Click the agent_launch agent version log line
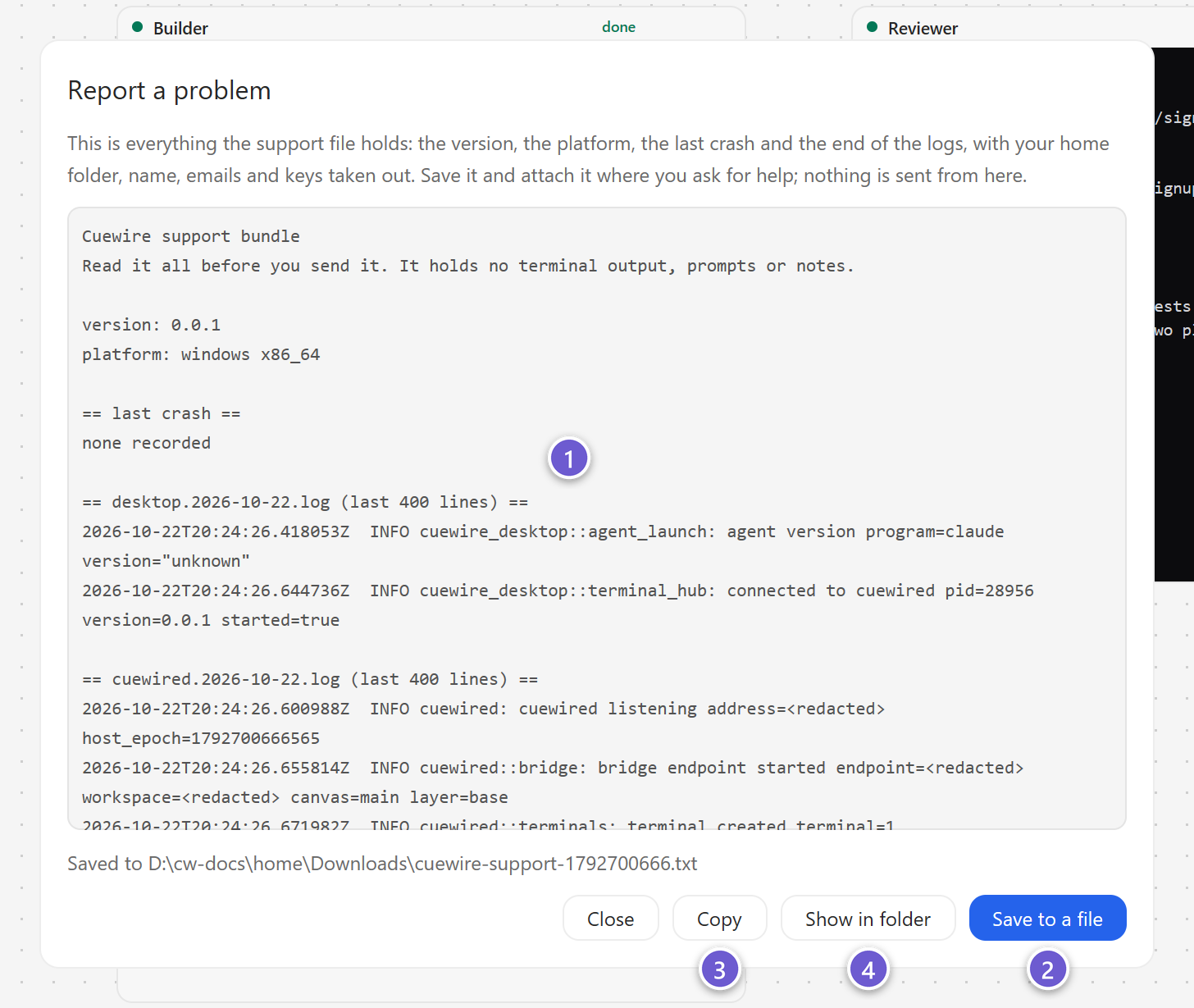 543,531
